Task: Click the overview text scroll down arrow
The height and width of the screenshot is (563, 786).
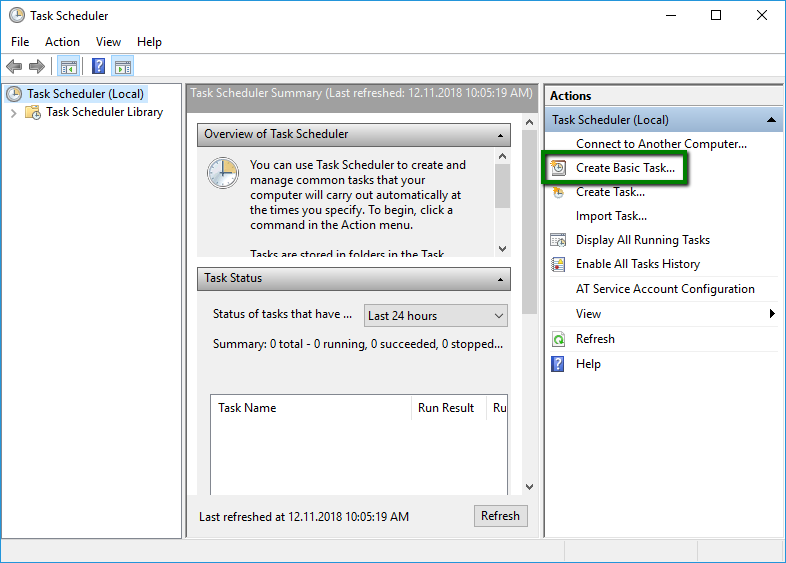Action: pos(503,249)
